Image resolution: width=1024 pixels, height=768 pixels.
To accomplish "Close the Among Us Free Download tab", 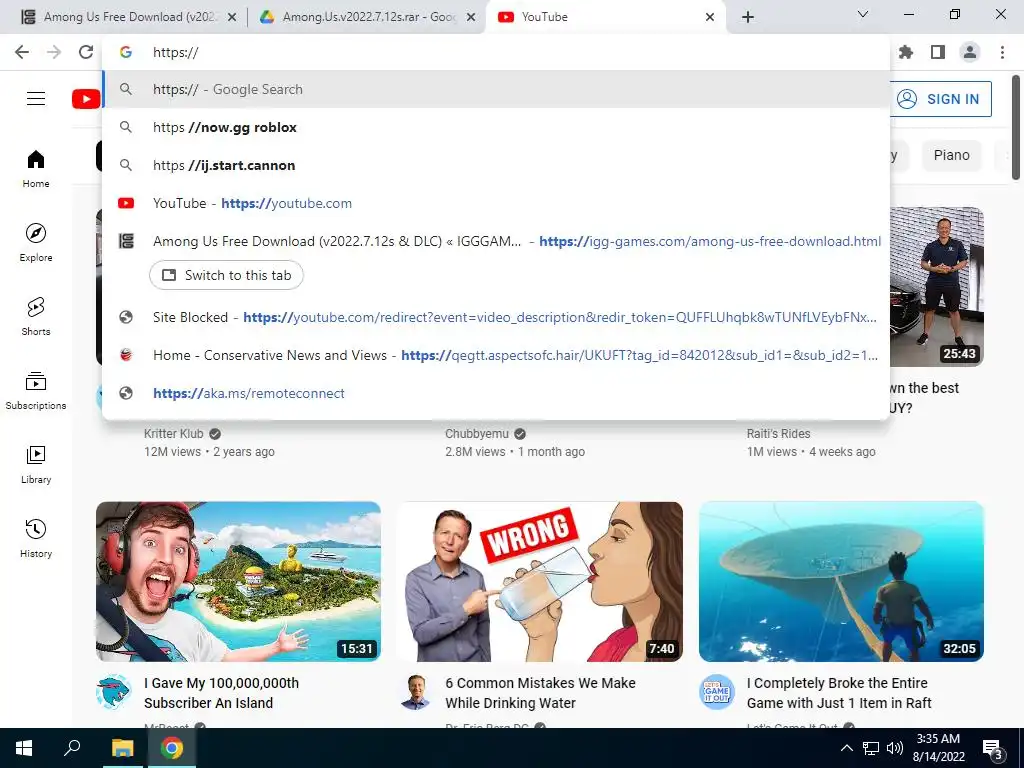I will 232,18.
